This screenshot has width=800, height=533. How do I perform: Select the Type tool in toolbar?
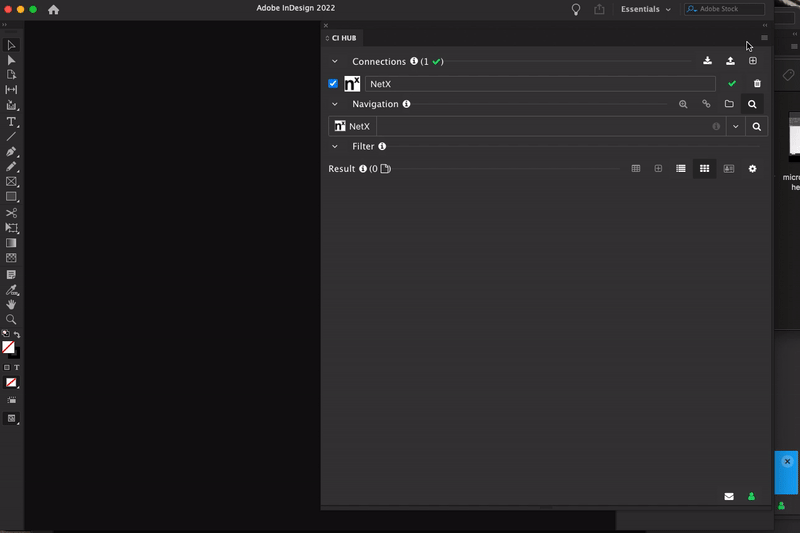[x=11, y=121]
